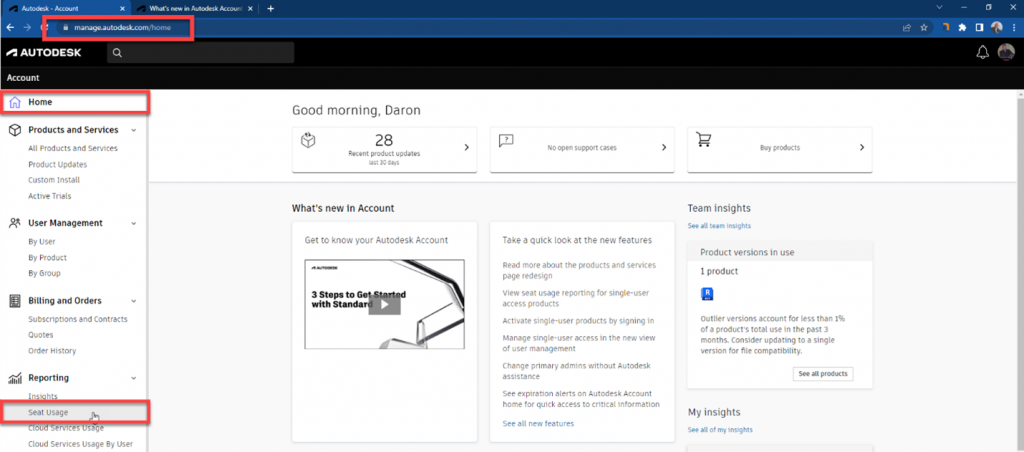Open Custom Install in sidebar
The image size is (1024, 452).
[54, 180]
